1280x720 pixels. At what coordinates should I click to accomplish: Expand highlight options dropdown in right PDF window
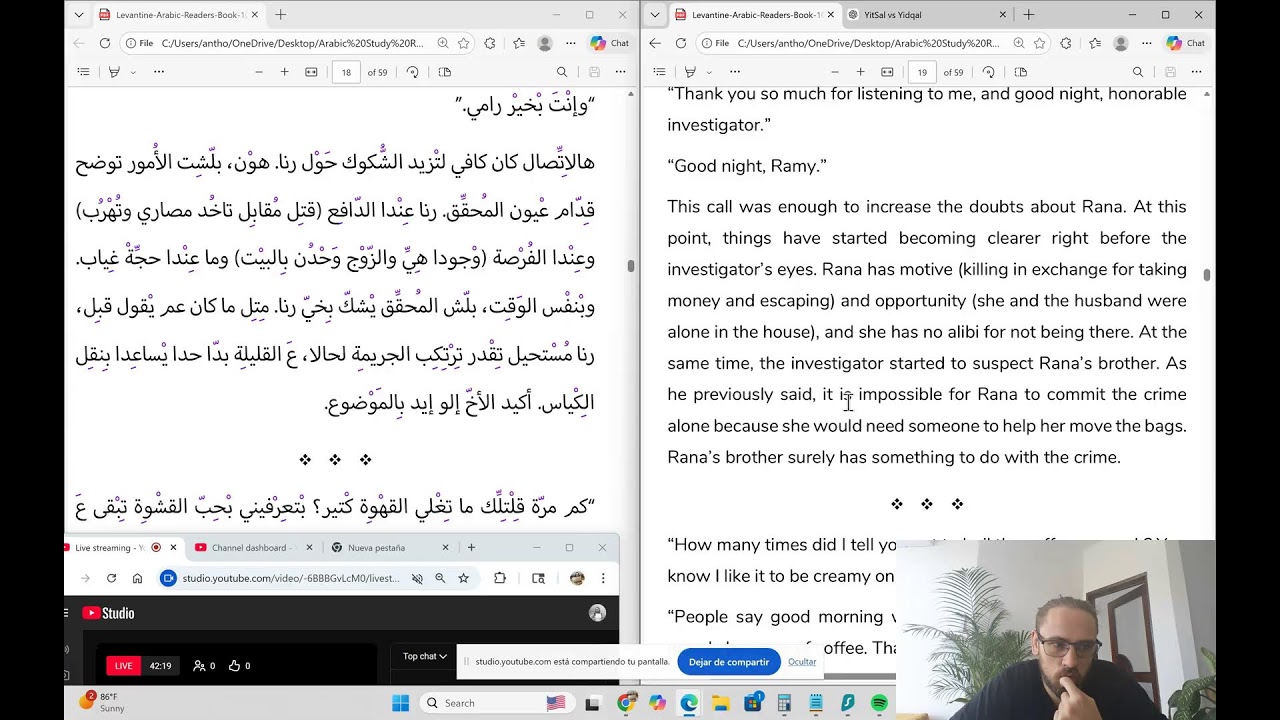(708, 72)
